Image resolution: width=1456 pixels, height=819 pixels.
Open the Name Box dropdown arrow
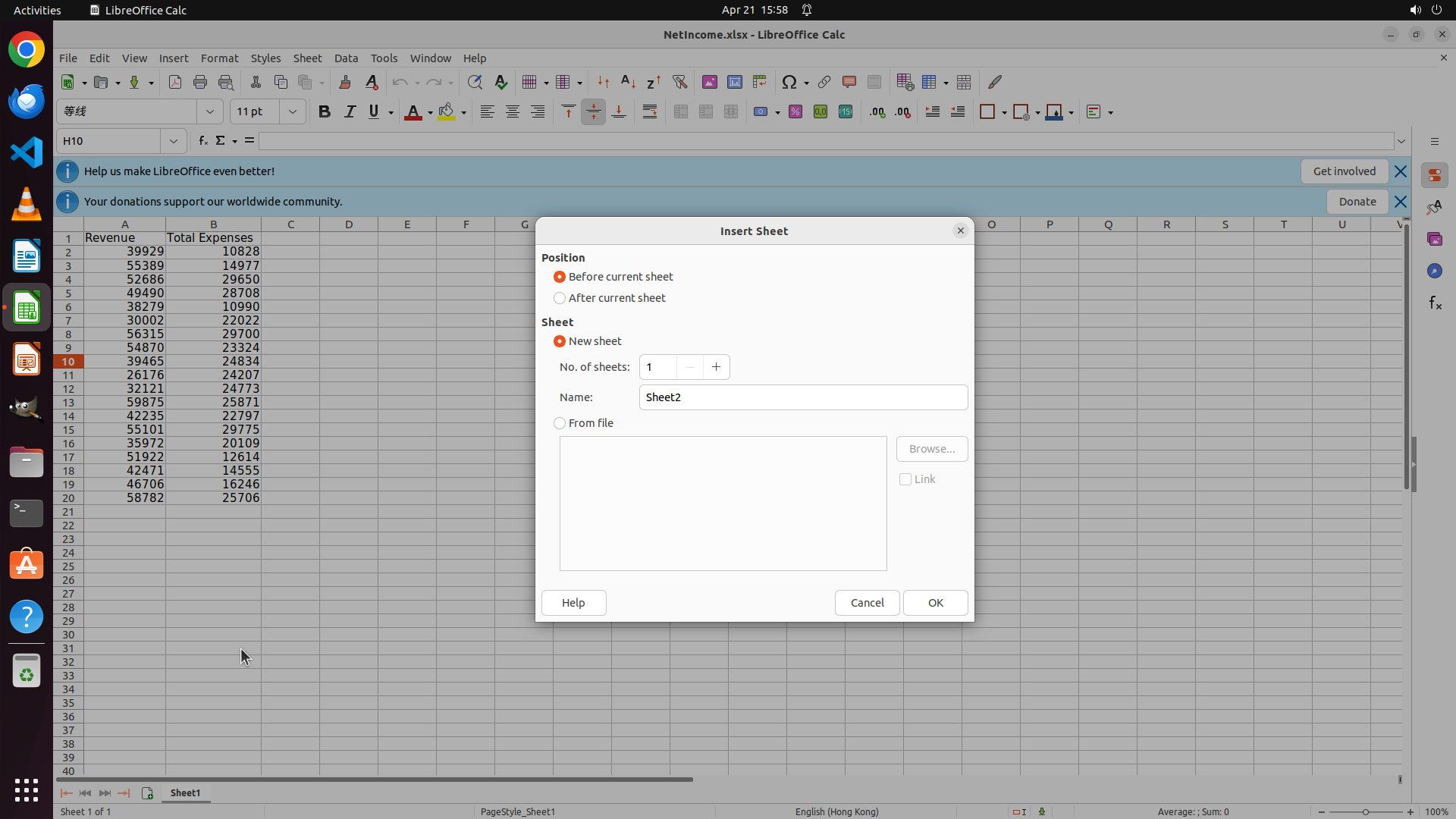pos(174,141)
